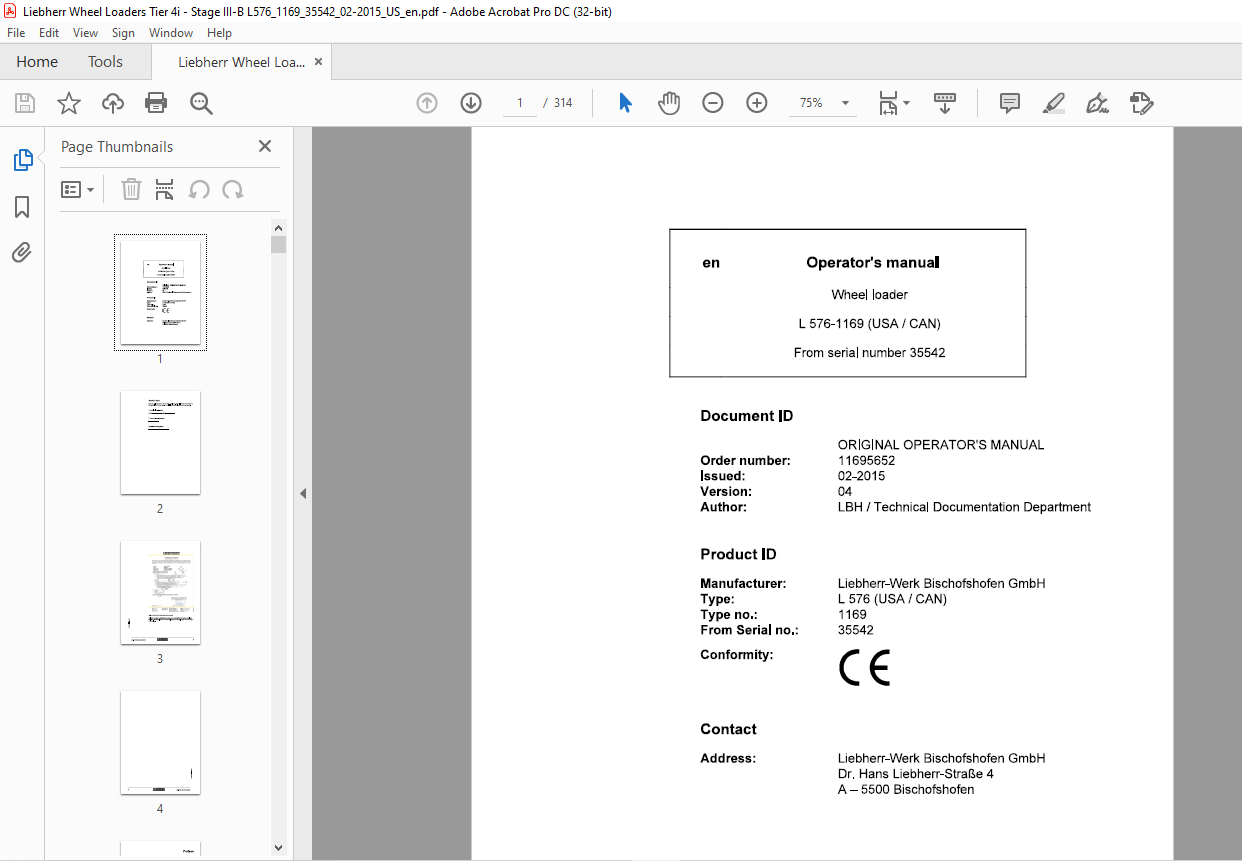Click 'From serial number 35542' line
The image size is (1242, 861).
[x=869, y=353]
